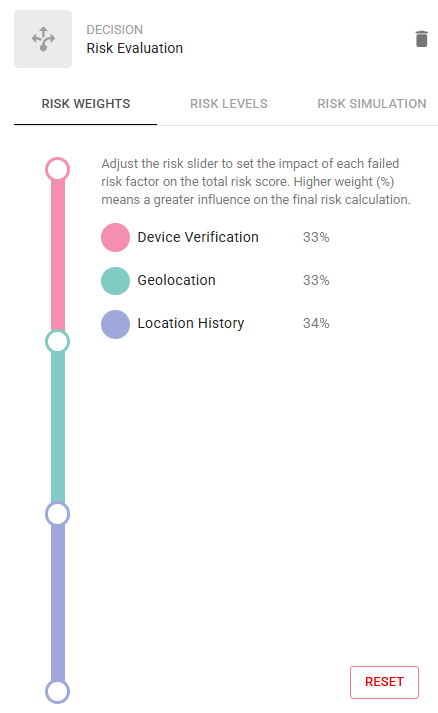Select the Risk Weights tab

[86, 104]
